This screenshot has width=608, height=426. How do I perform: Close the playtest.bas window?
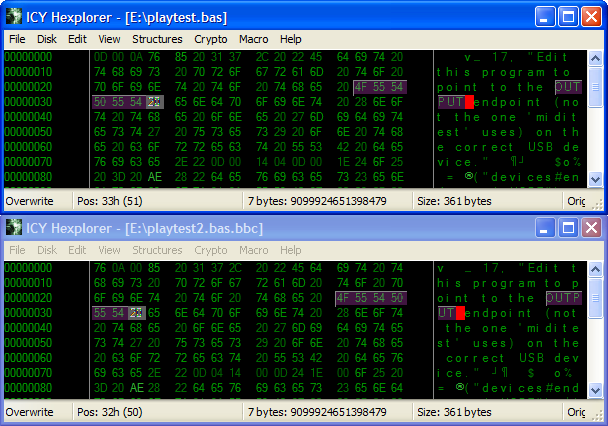[x=591, y=17]
